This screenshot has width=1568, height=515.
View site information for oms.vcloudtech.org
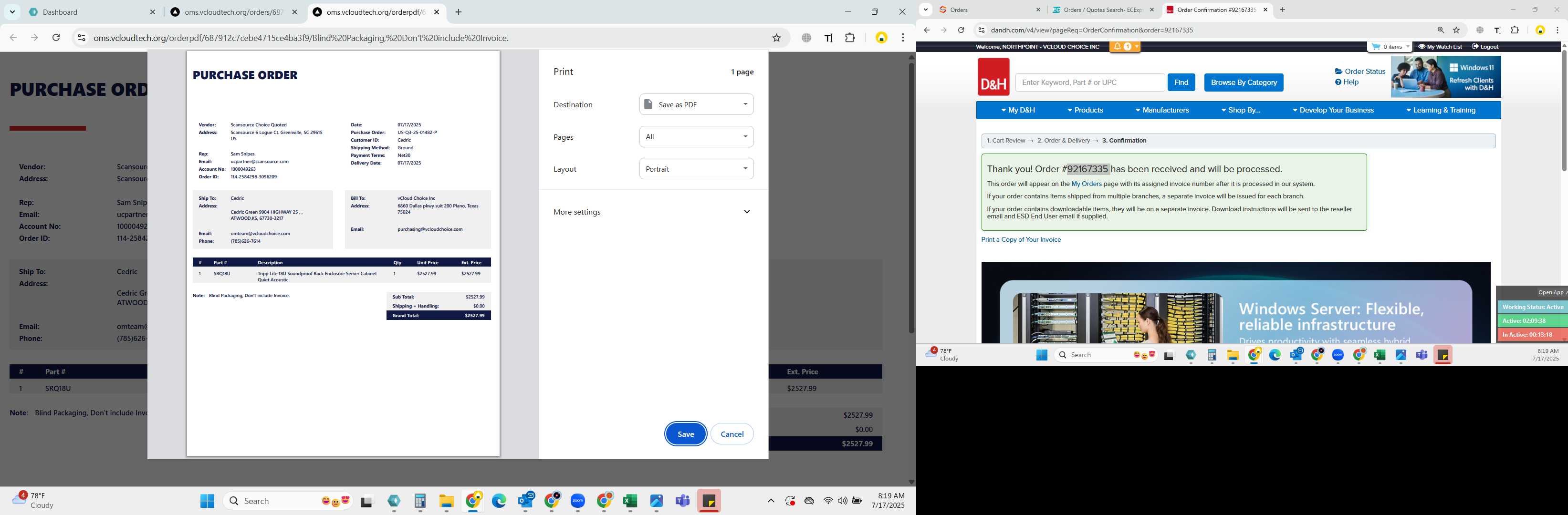click(81, 38)
